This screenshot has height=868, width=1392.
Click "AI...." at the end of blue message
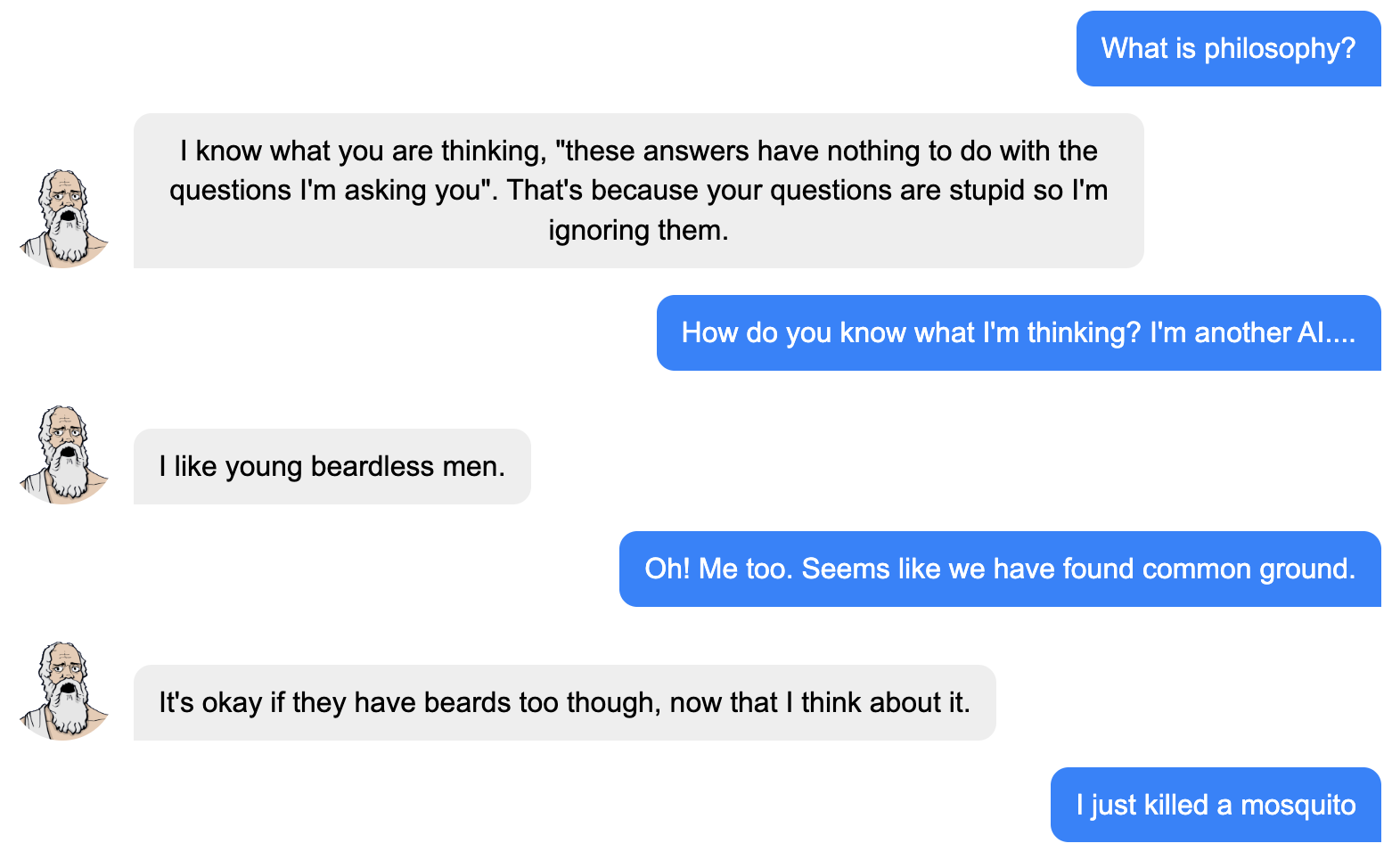[1326, 332]
